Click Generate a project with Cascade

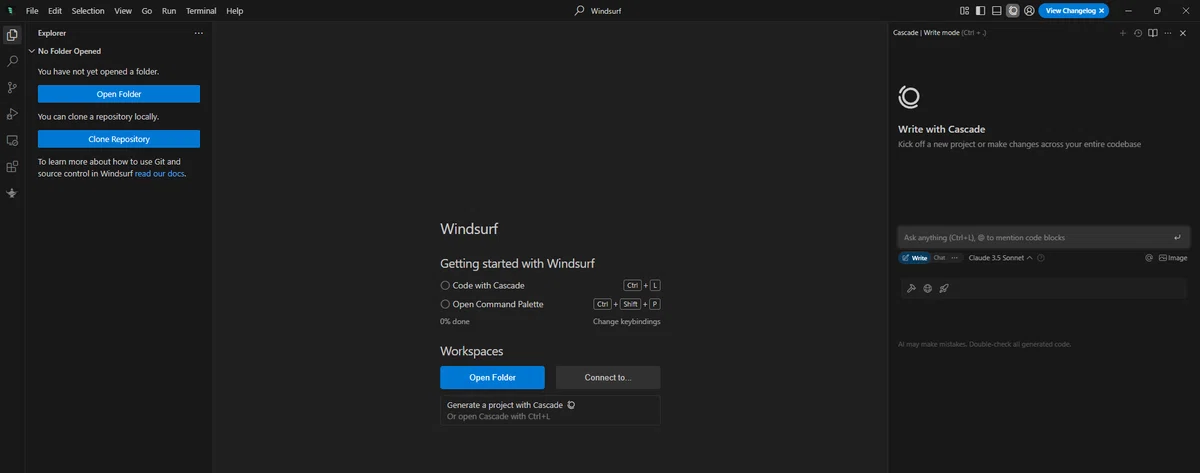[x=550, y=410]
